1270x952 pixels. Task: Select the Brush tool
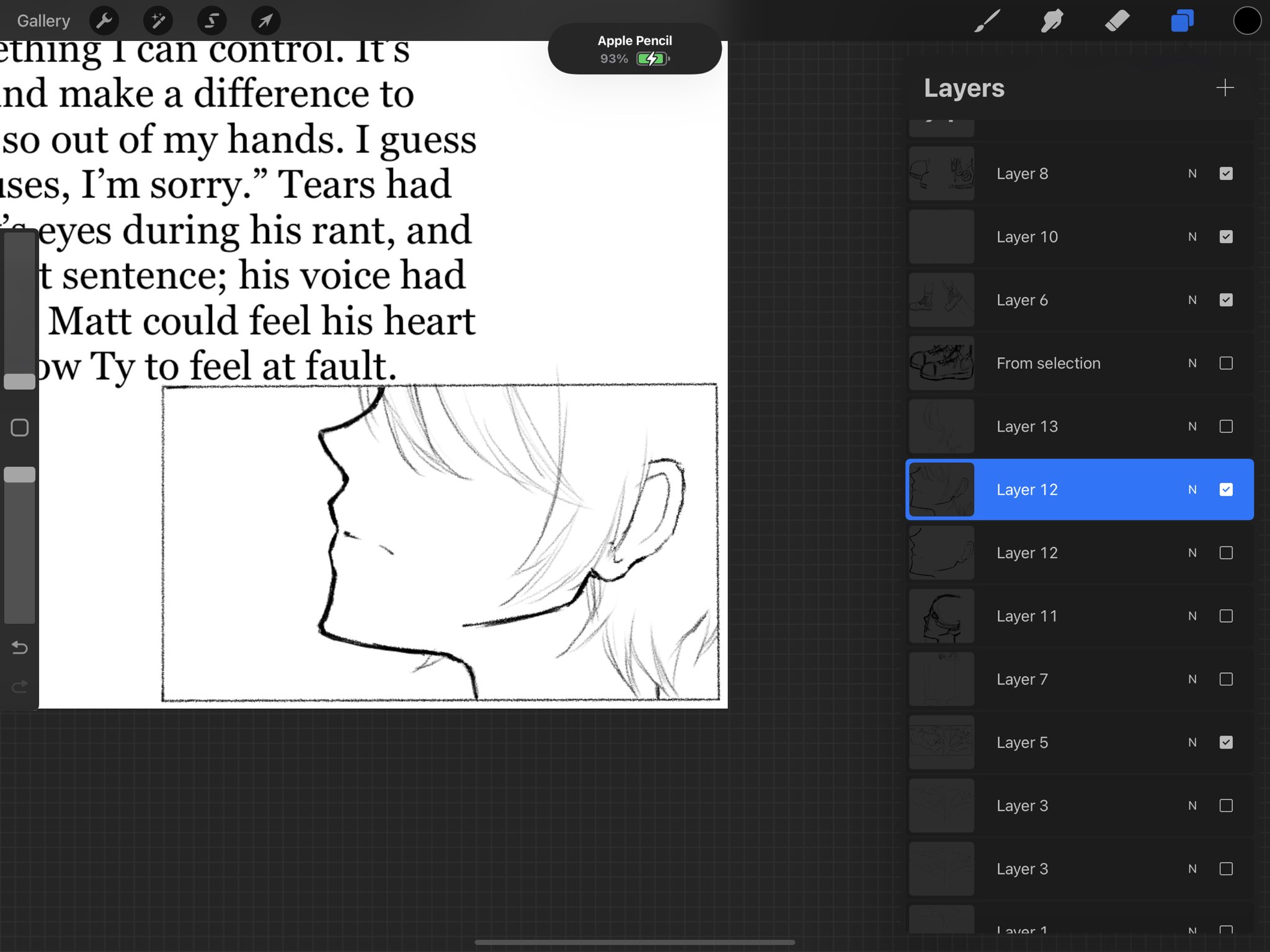pos(987,21)
